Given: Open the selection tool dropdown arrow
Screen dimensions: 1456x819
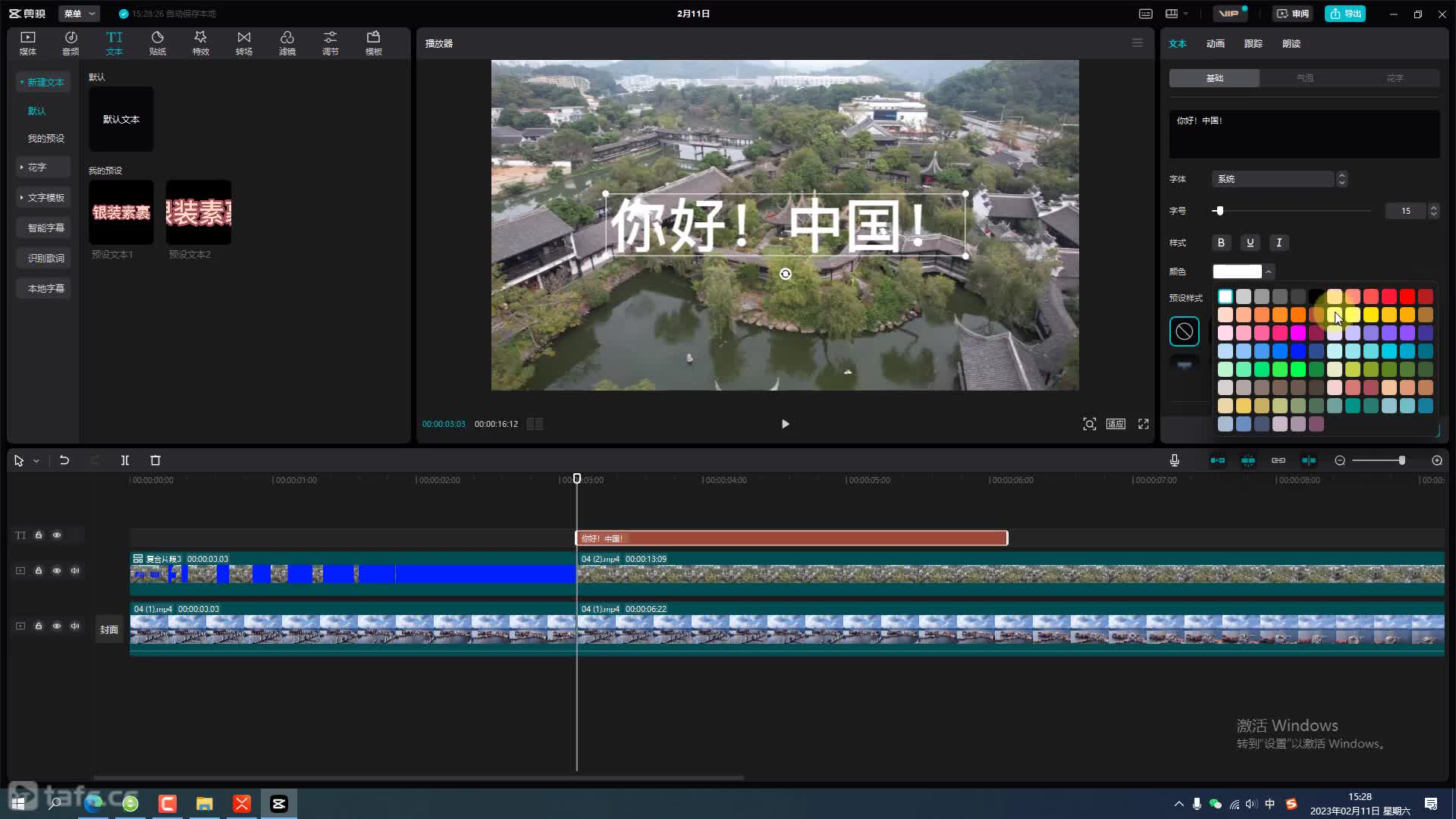Looking at the screenshot, I should tap(36, 461).
